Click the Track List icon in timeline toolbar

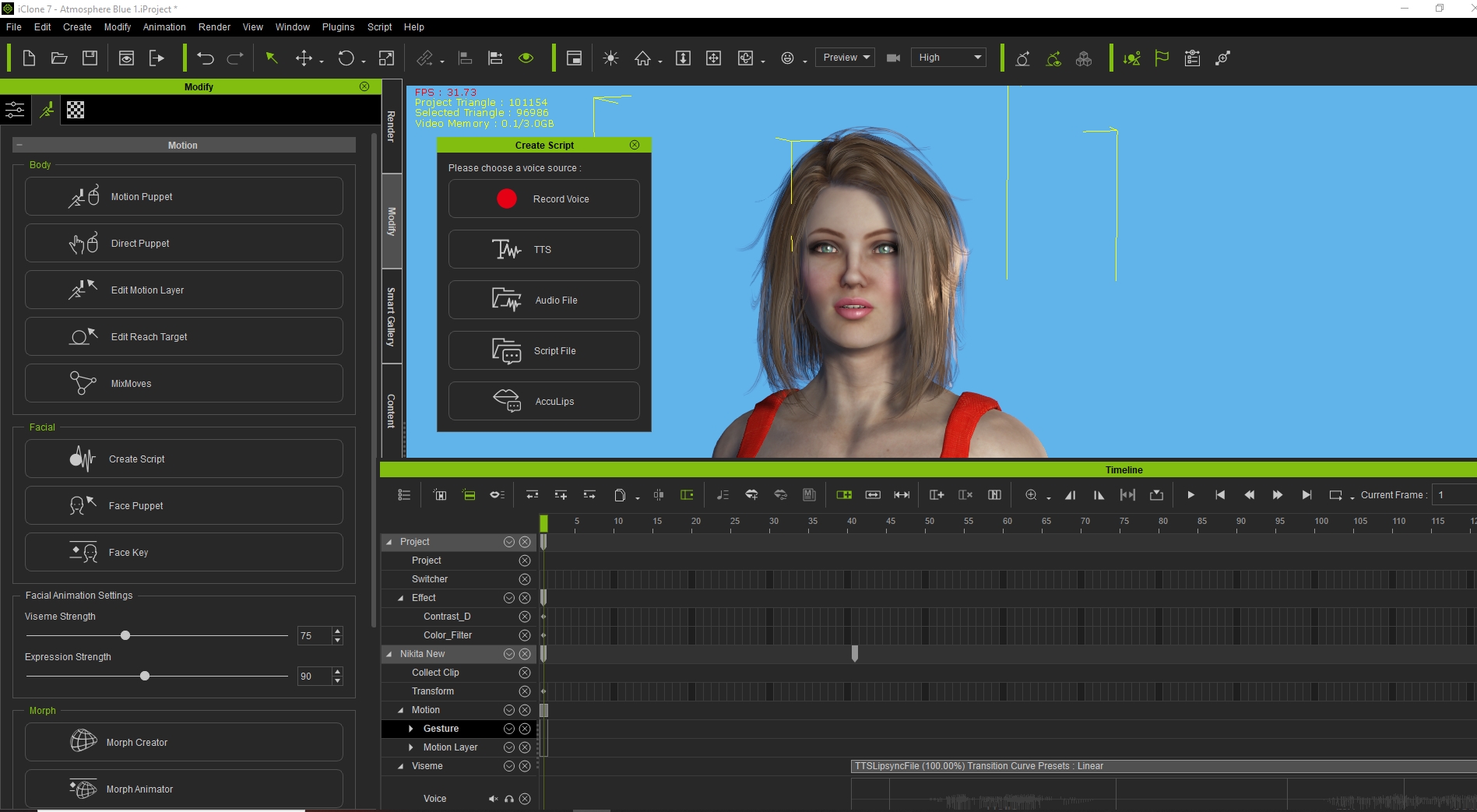(x=404, y=495)
